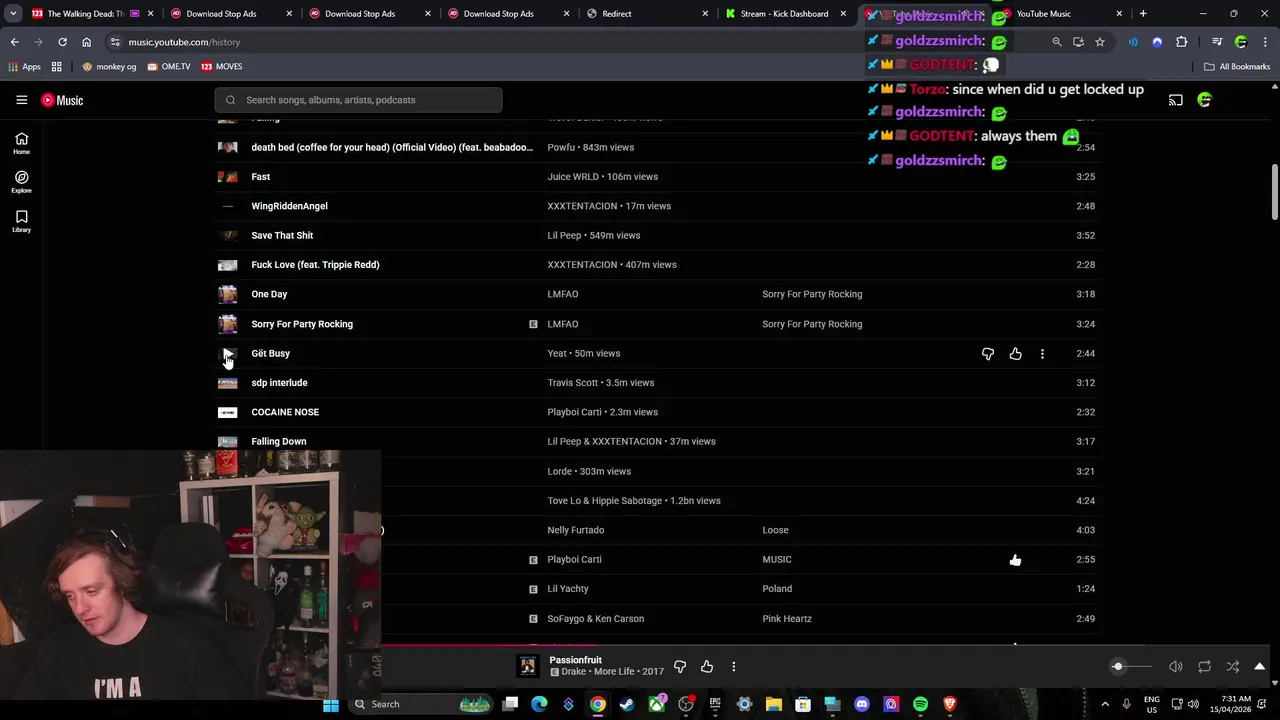The width and height of the screenshot is (1280, 720).
Task: Mute the player volume speaker icon
Action: pos(1176,667)
